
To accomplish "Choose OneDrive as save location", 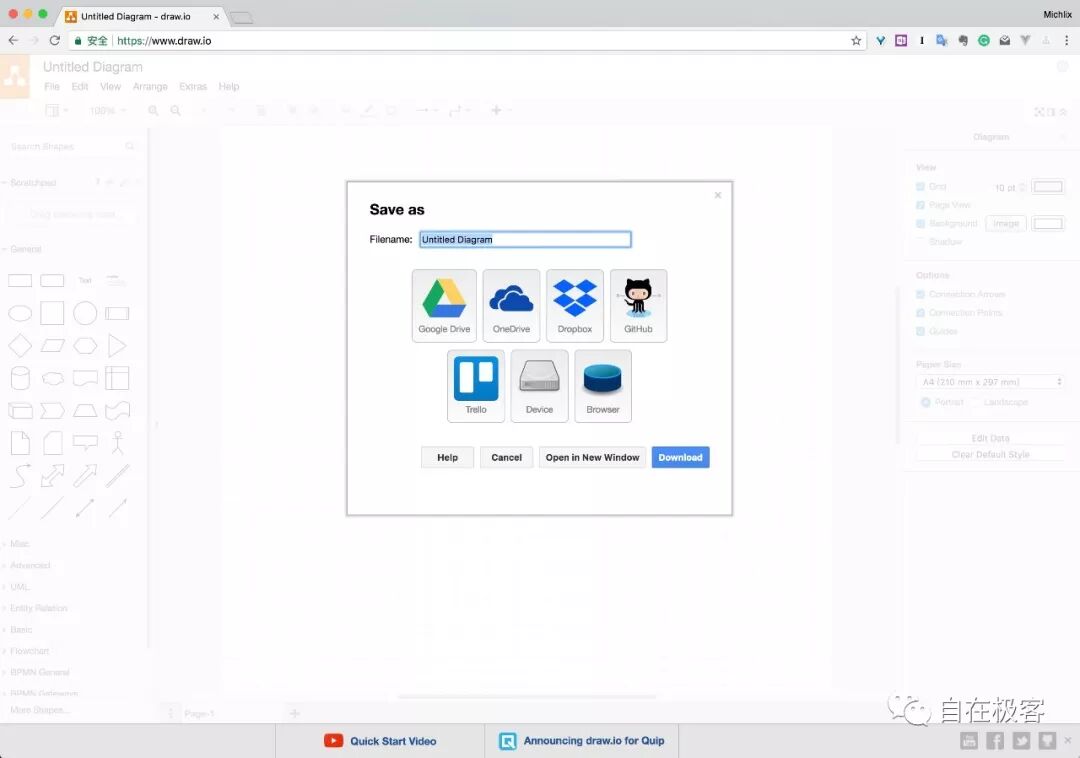I will point(511,306).
